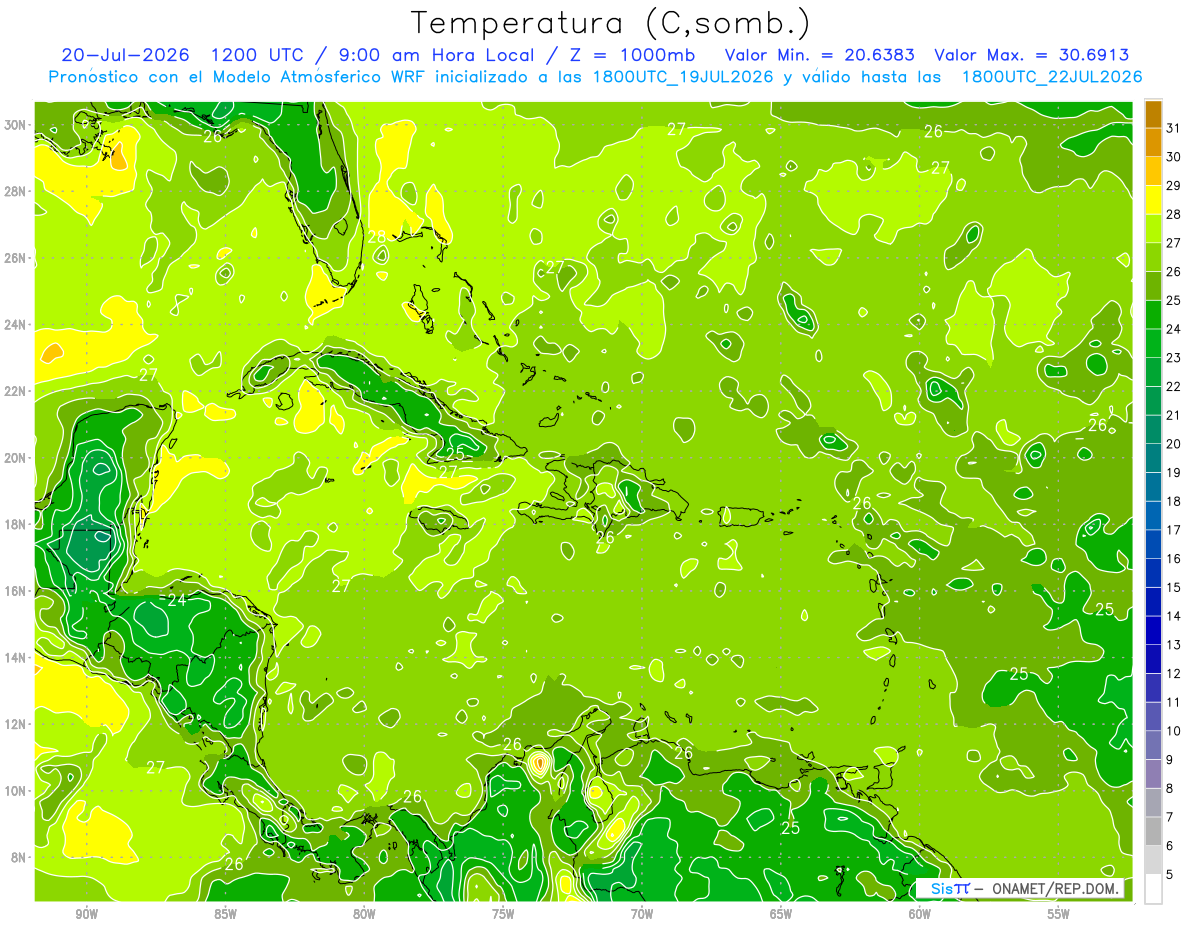Viewport: 1200px width, 927px height.
Task: Click the '24N' latitude label
Action: [x=16, y=324]
